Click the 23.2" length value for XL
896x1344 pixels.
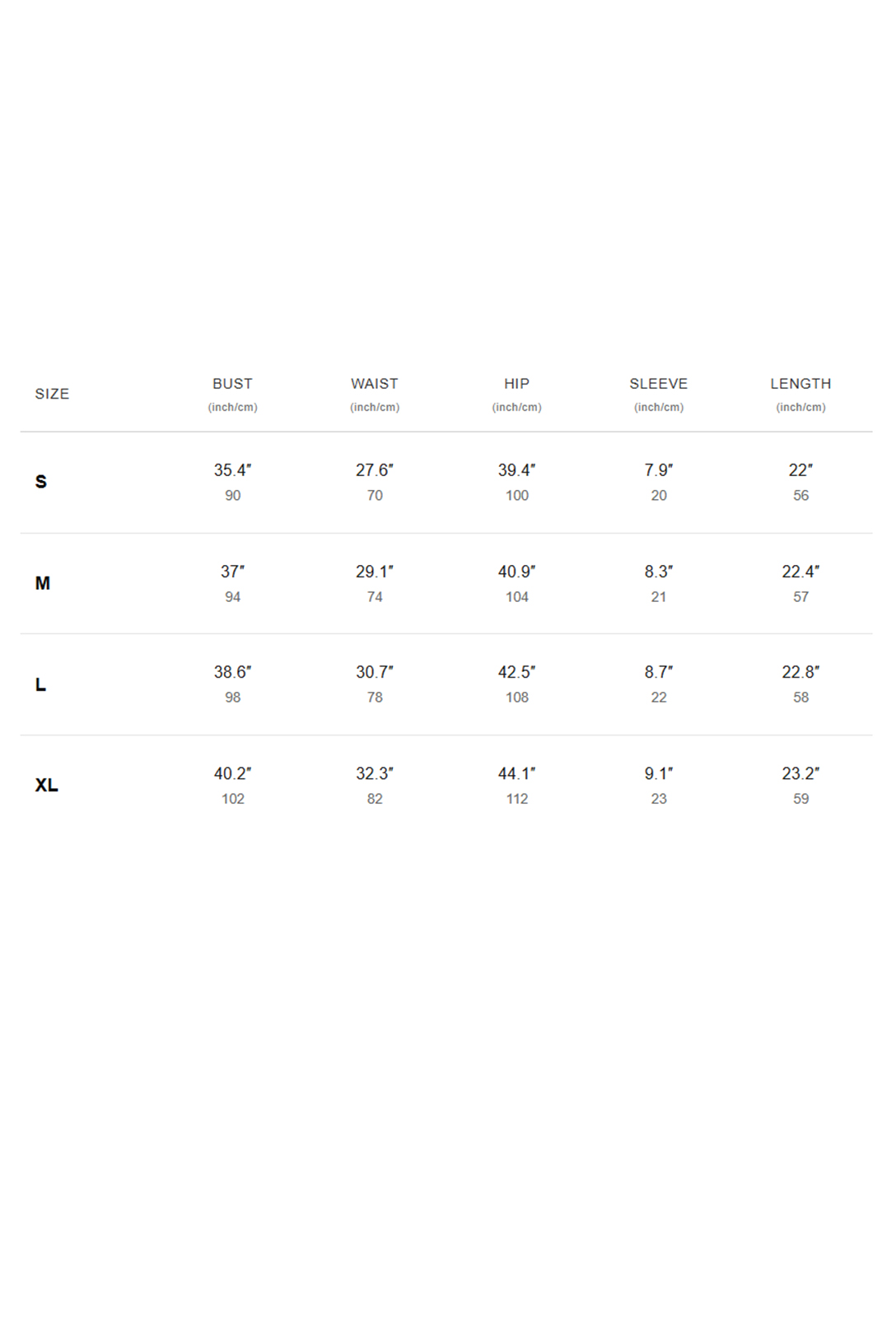800,773
